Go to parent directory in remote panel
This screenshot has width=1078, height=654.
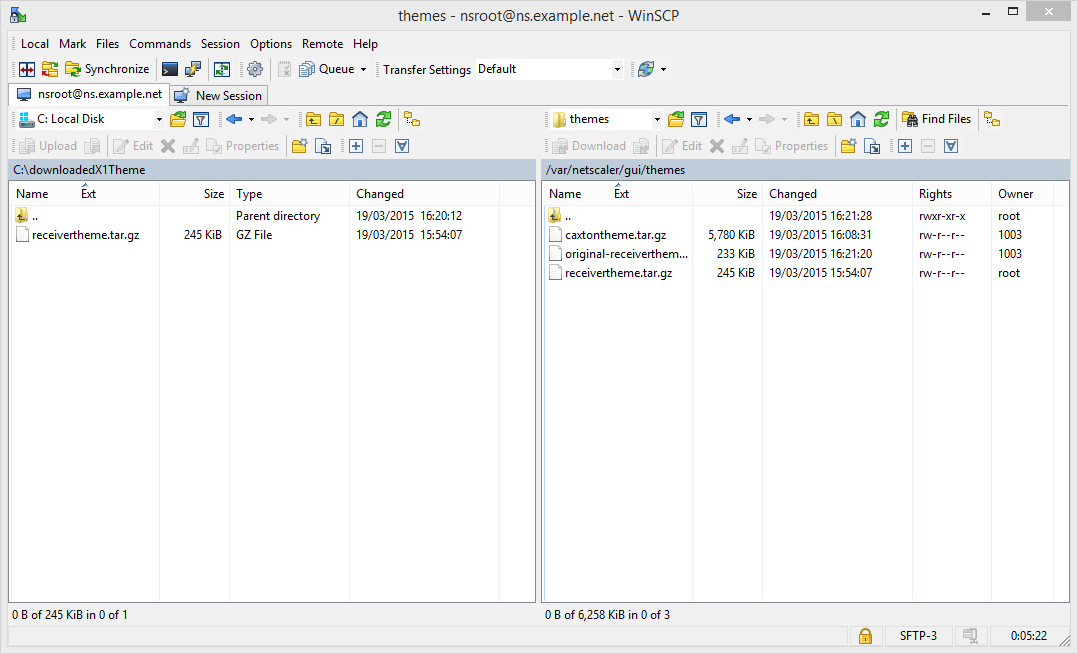810,119
